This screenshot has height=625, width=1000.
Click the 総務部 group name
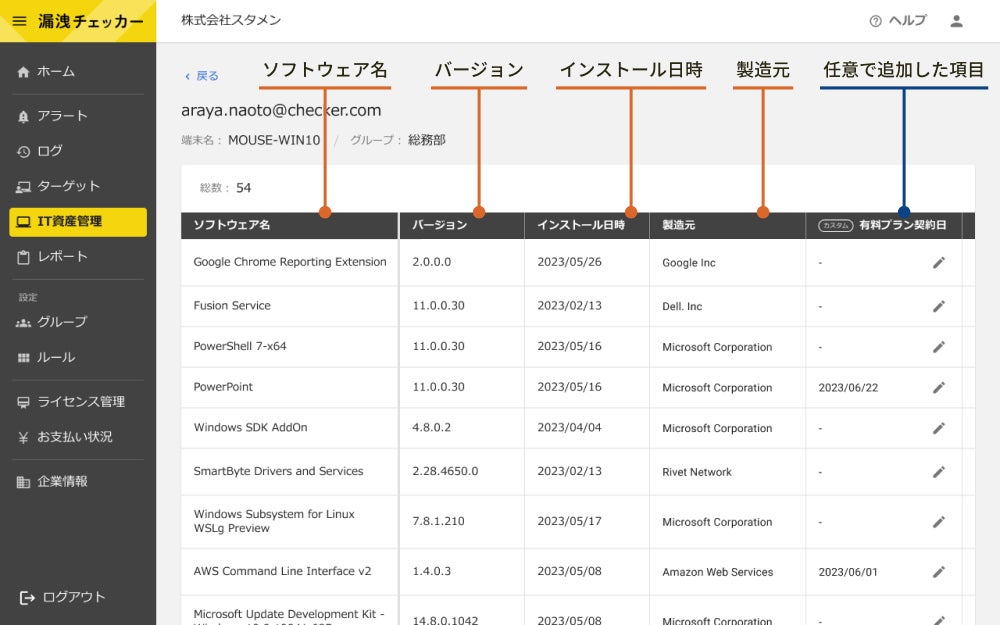pos(427,140)
